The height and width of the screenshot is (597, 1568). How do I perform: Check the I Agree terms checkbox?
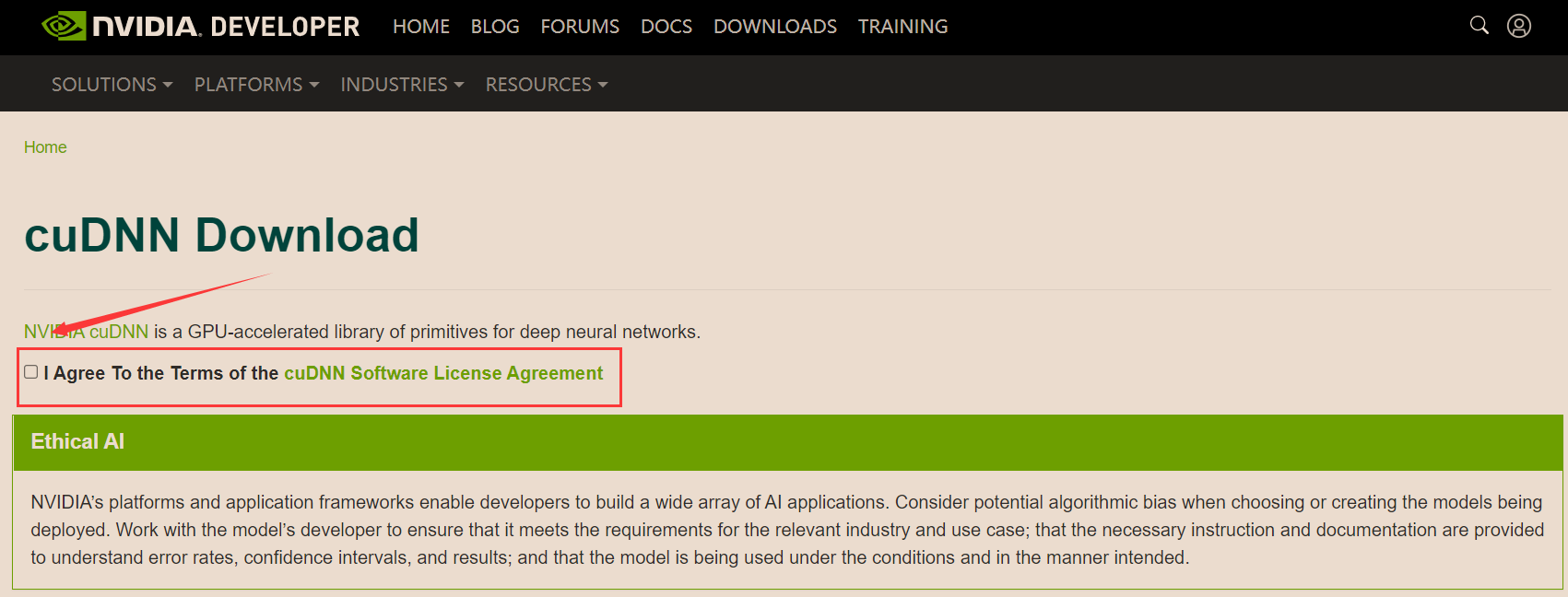click(31, 372)
